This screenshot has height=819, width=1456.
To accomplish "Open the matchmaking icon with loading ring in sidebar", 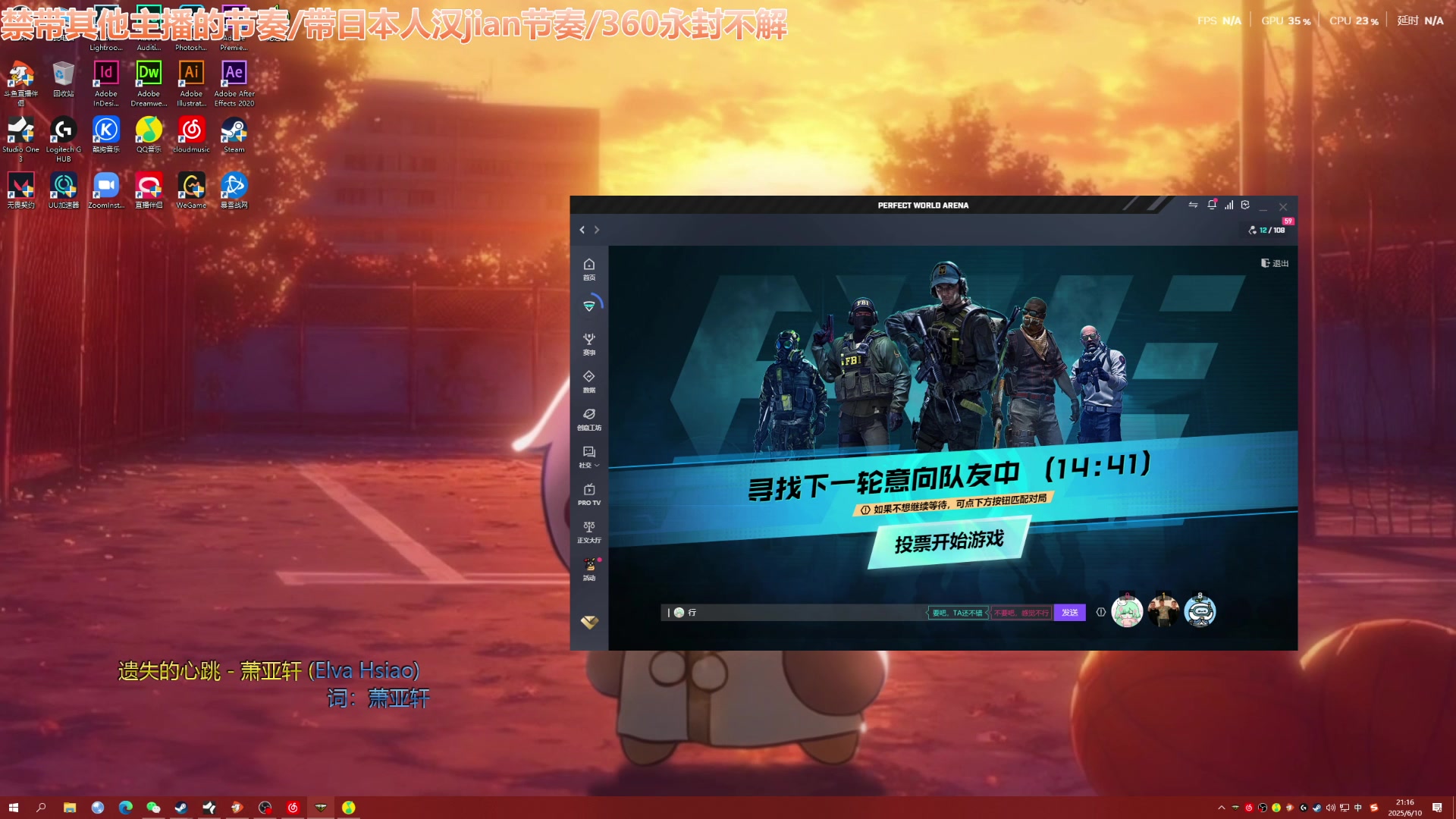I will 589,306.
